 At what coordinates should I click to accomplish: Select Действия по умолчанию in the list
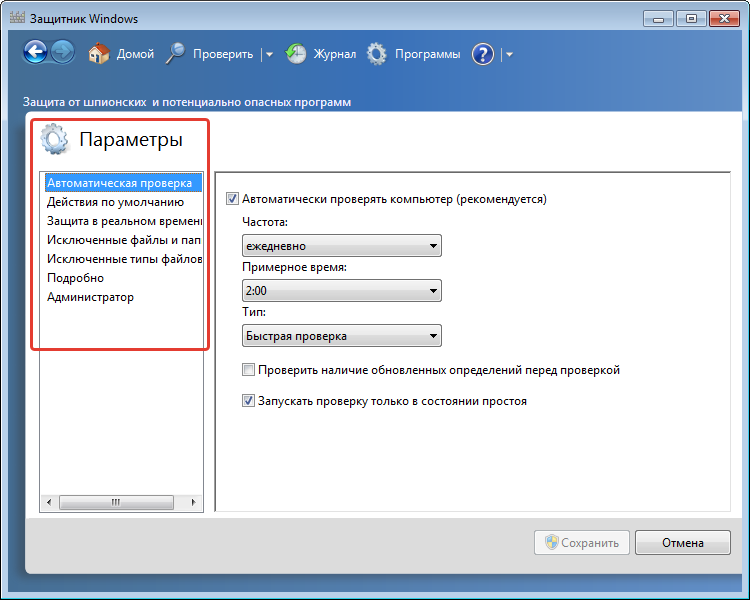[123, 202]
